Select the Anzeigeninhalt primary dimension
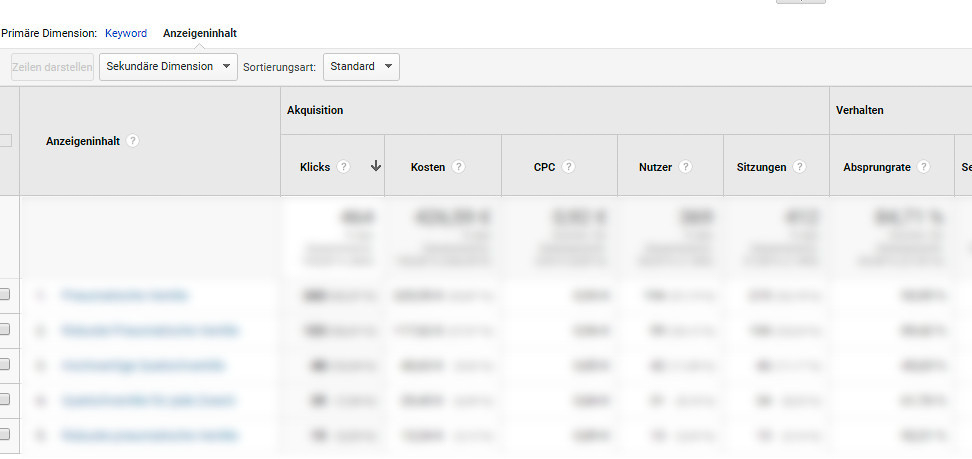This screenshot has width=972, height=459. click(200, 33)
